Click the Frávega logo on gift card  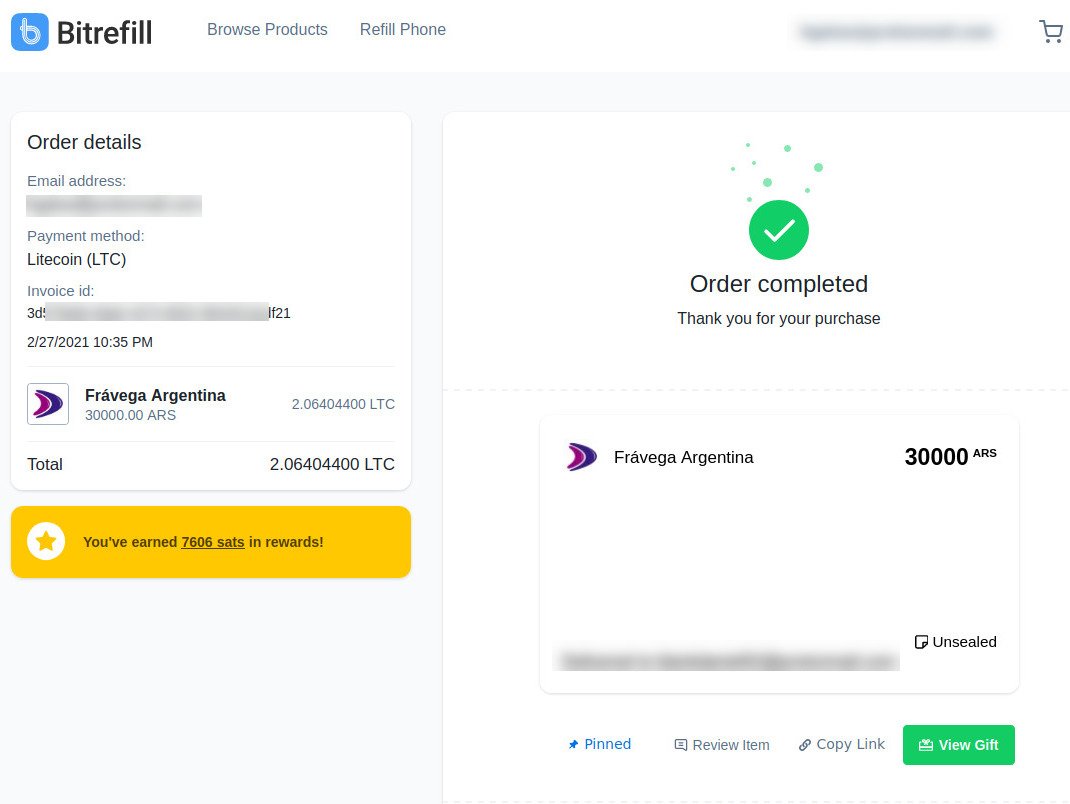click(x=581, y=457)
